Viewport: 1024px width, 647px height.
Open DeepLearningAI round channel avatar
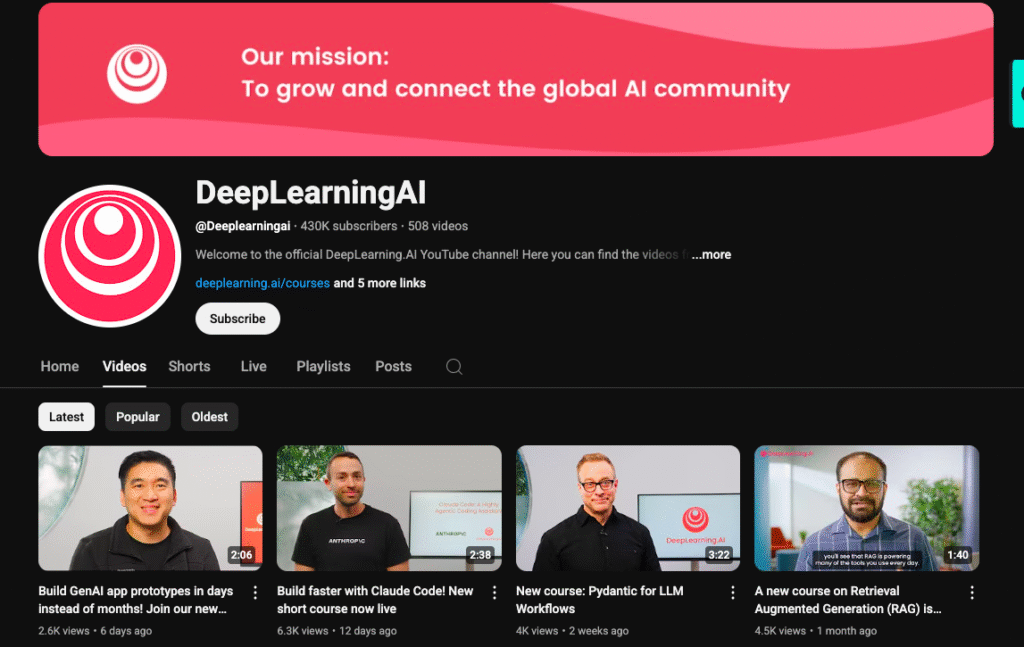click(110, 256)
